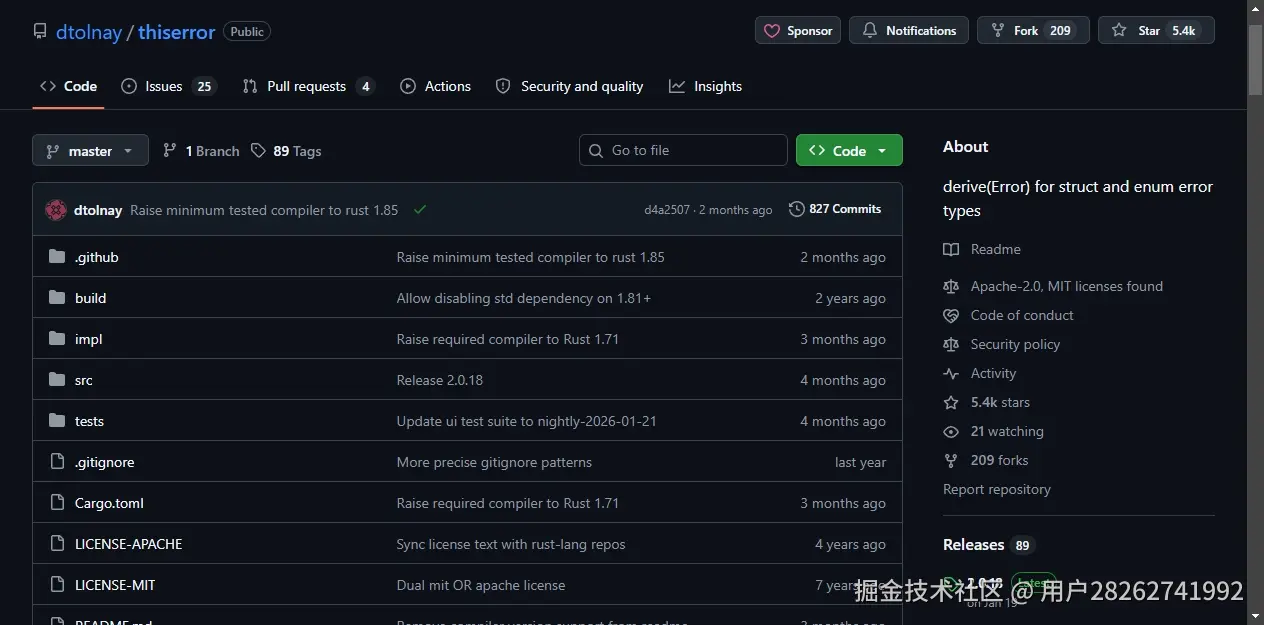Open commit 'Sync license text with rust-lang repos'

pos(511,544)
